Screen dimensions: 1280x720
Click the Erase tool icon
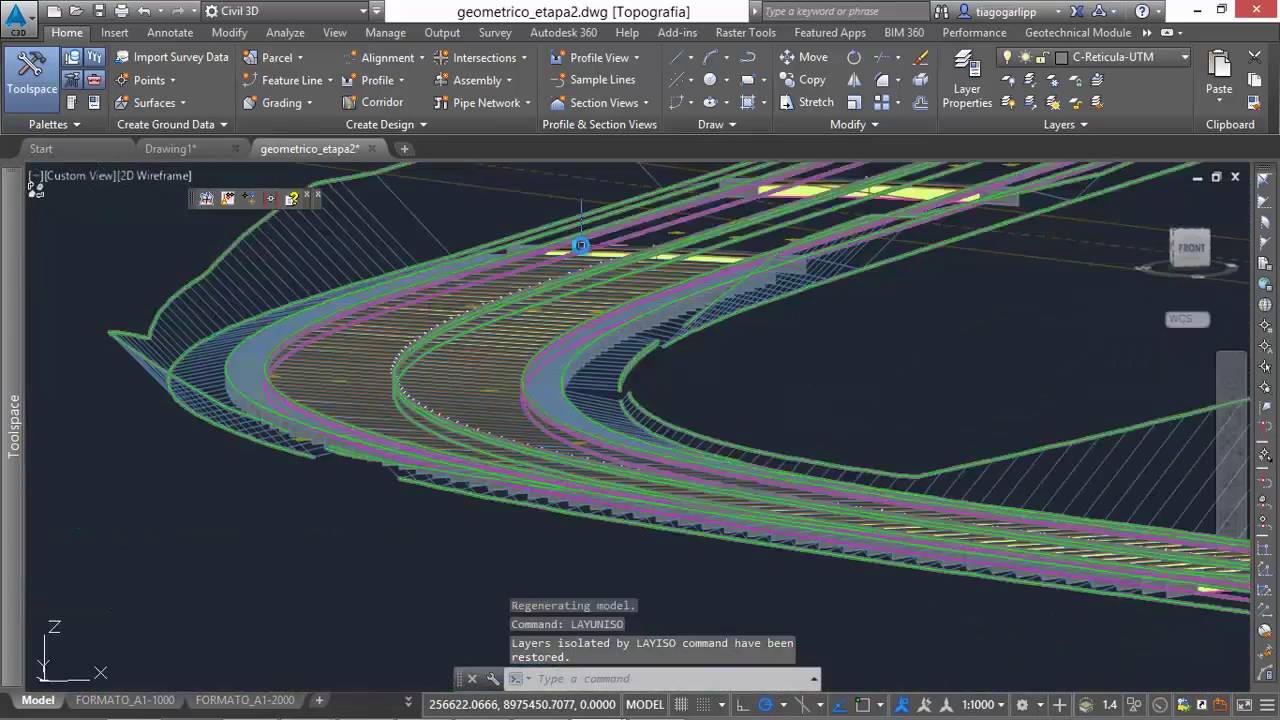tap(921, 57)
